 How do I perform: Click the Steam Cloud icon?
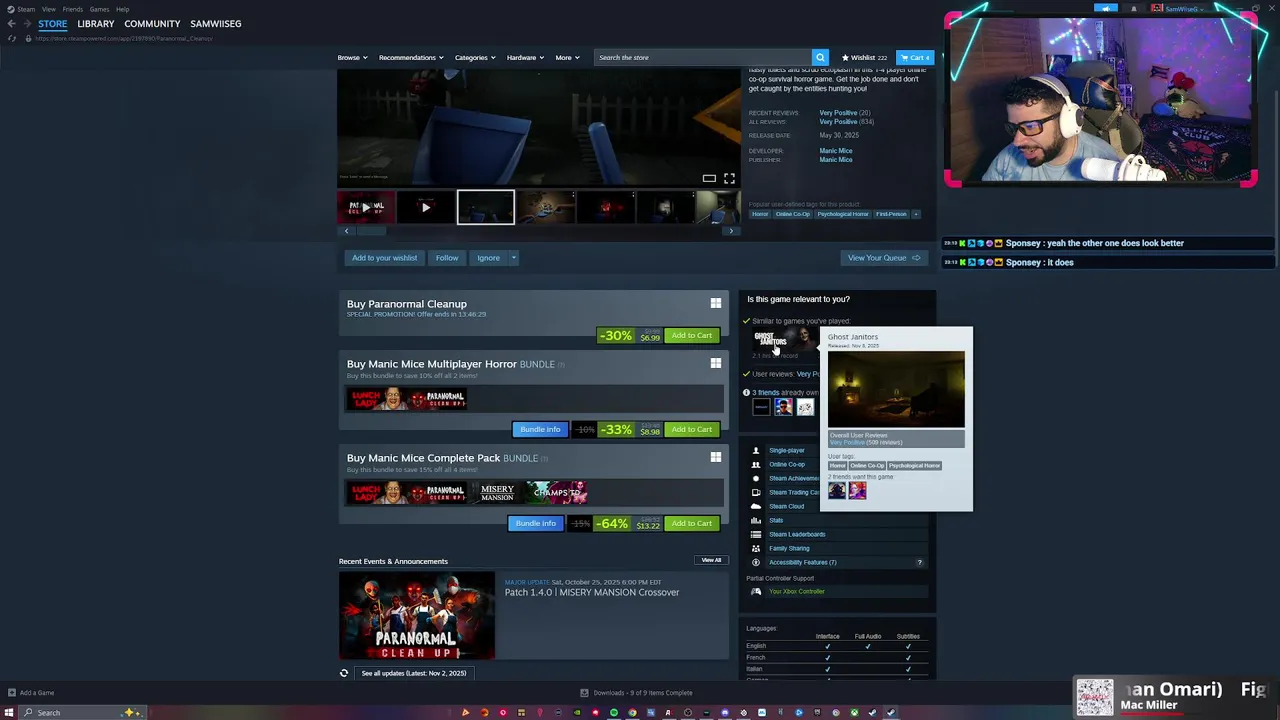click(756, 506)
